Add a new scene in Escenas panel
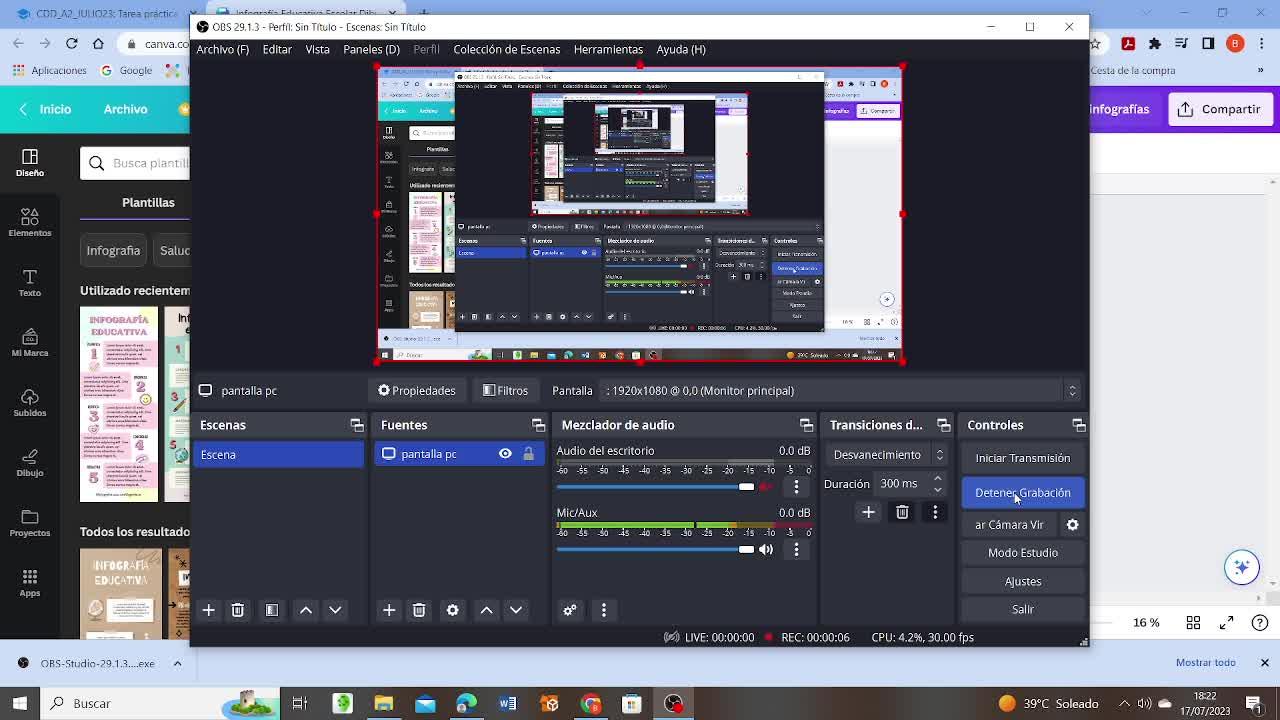Viewport: 1280px width, 720px height. click(208, 610)
